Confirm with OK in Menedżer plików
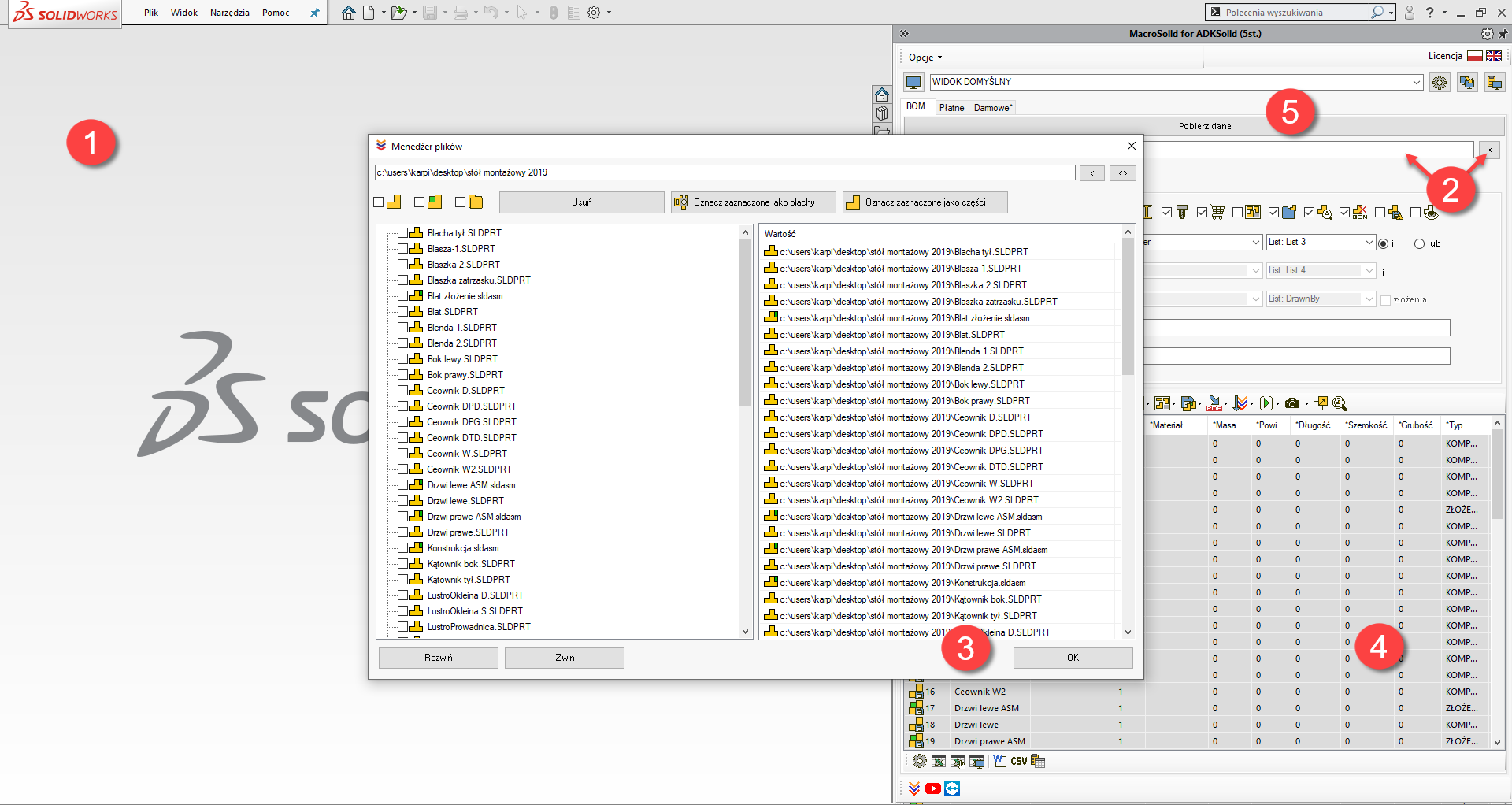The height and width of the screenshot is (805, 1512). tap(1073, 658)
